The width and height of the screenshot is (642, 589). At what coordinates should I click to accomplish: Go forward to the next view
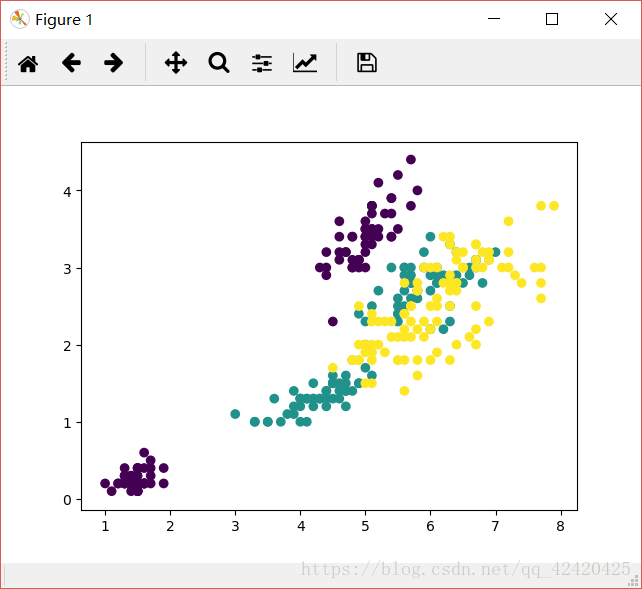pyautogui.click(x=113, y=63)
